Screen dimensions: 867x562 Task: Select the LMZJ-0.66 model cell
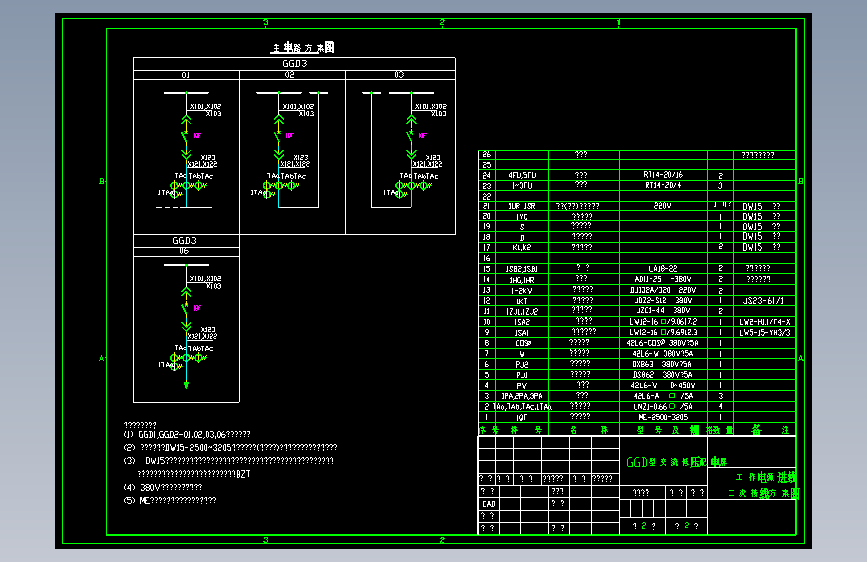point(663,407)
